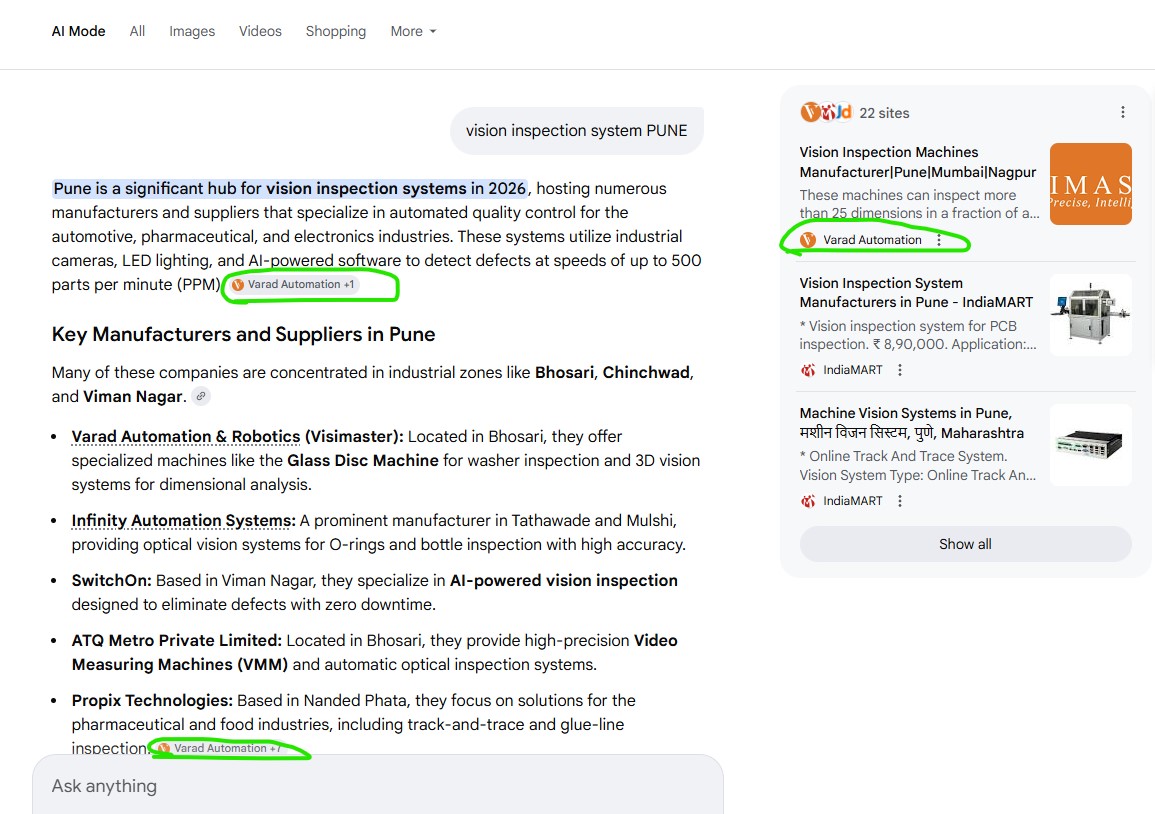Click the Ask anything input field
1155x814 pixels.
click(x=377, y=786)
